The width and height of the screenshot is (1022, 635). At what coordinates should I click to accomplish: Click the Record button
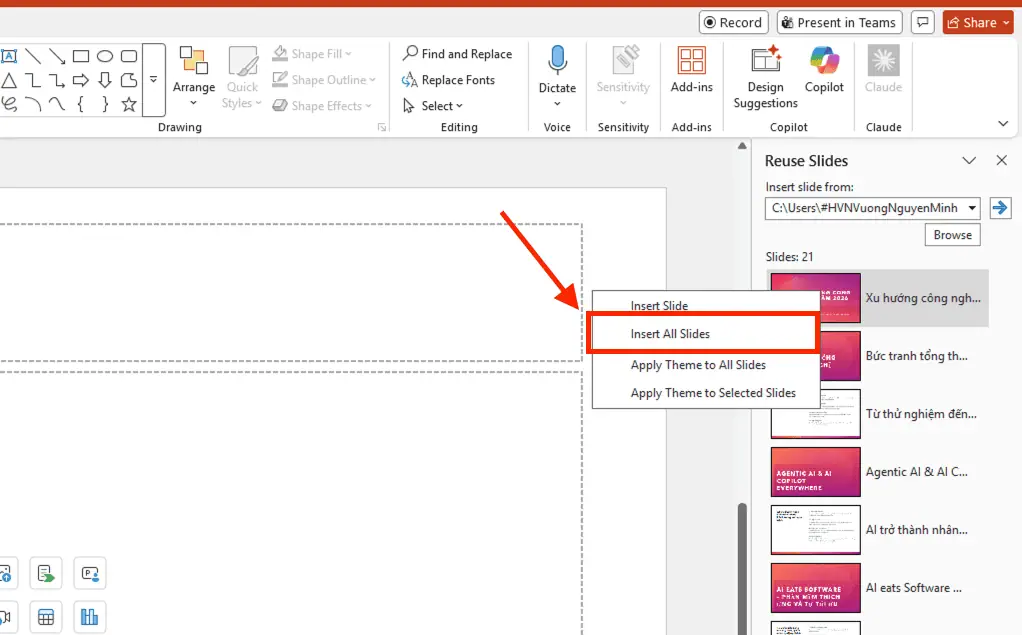pyautogui.click(x=733, y=22)
